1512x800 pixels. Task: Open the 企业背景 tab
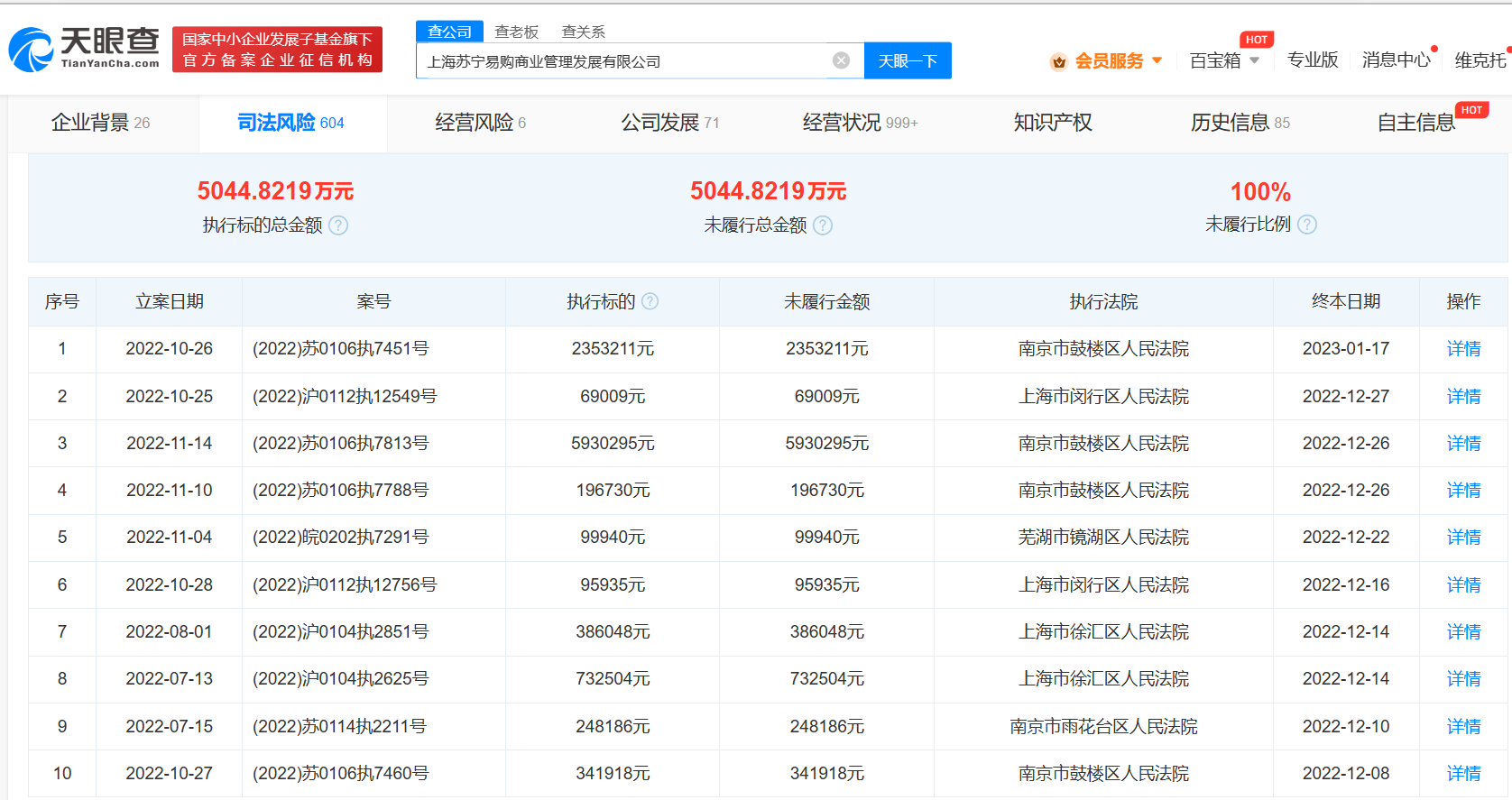tap(100, 123)
